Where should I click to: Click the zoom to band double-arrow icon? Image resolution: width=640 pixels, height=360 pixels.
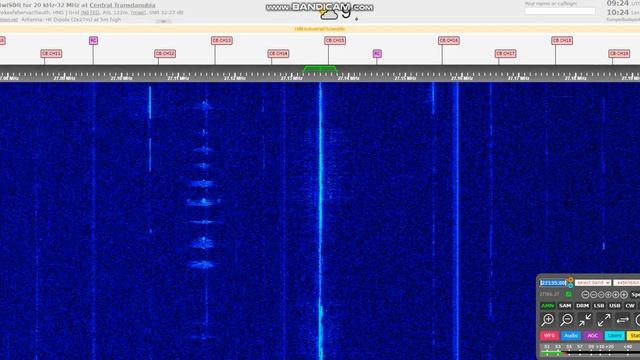[622, 320]
